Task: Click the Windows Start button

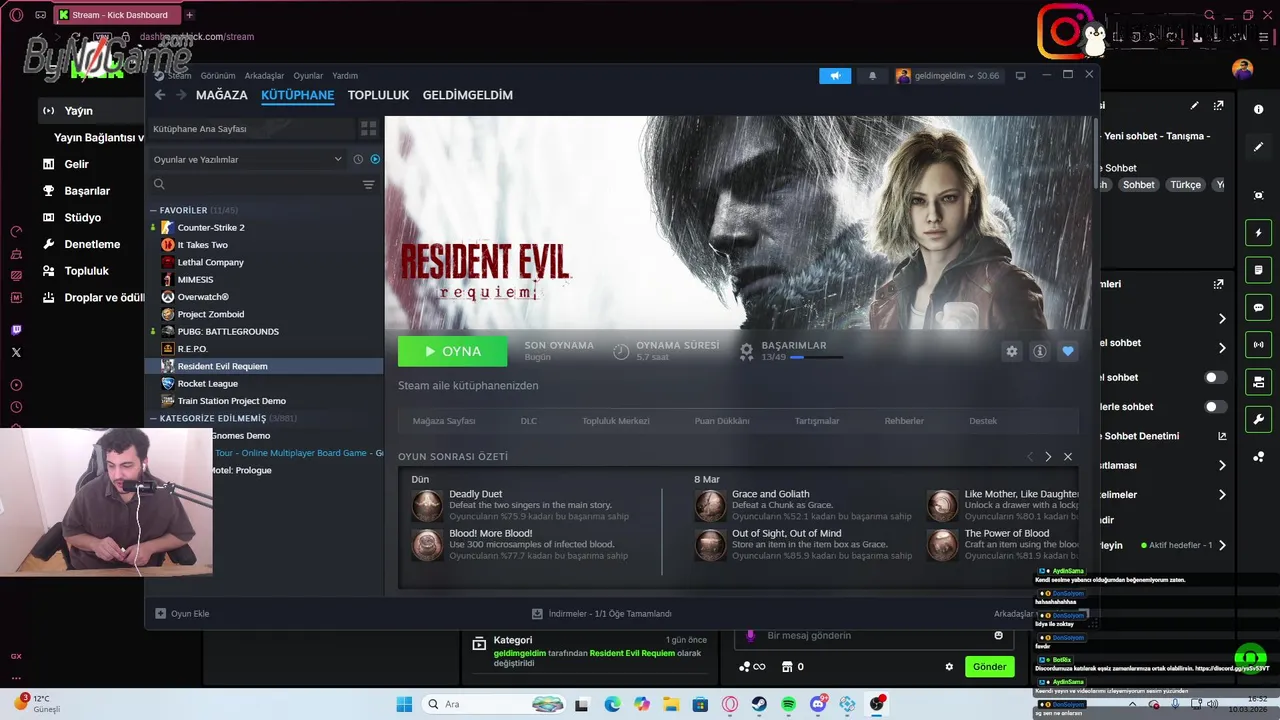Action: pos(404,704)
